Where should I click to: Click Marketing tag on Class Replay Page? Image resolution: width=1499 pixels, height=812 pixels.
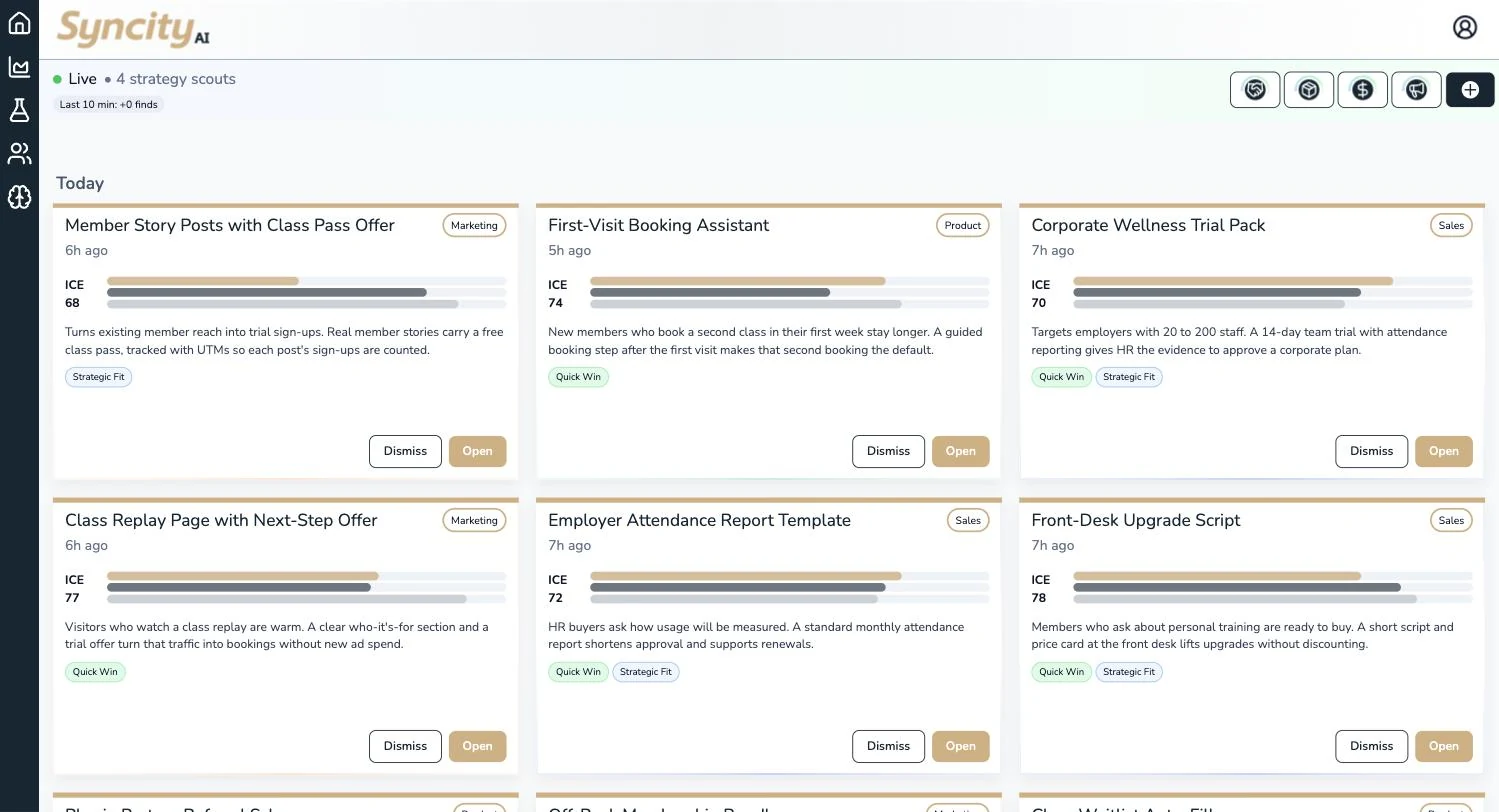click(474, 521)
